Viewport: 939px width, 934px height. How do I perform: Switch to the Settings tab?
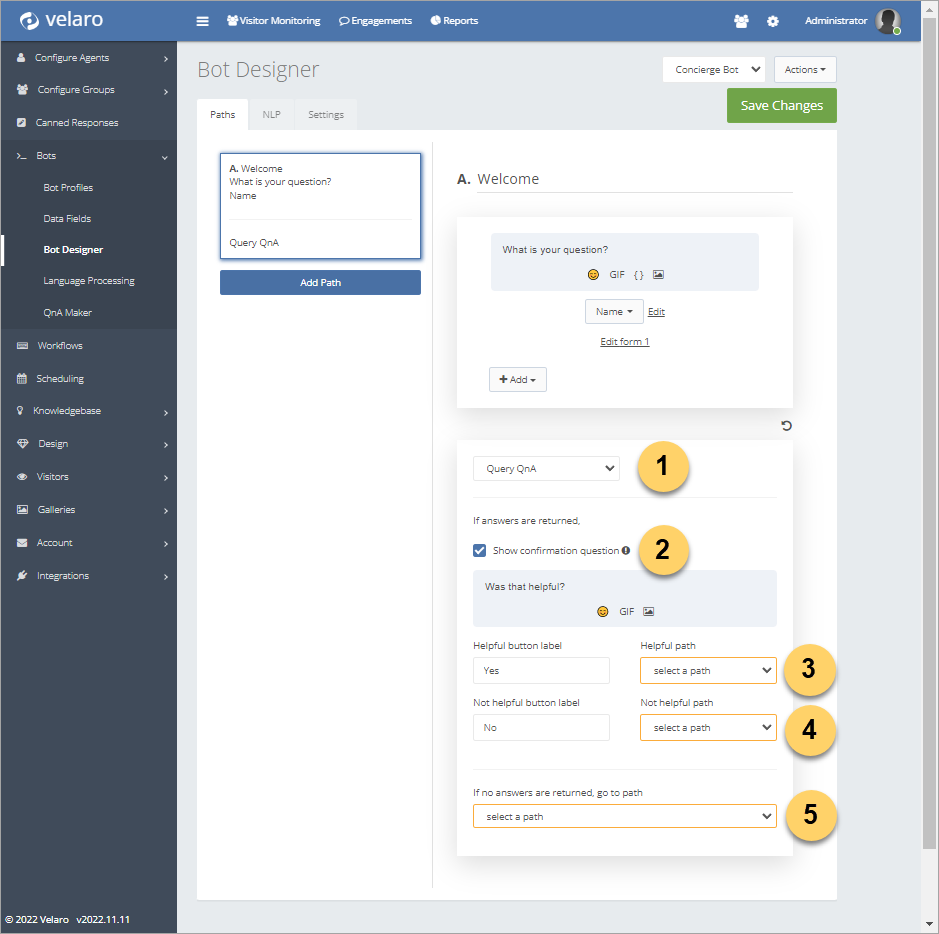tap(325, 115)
